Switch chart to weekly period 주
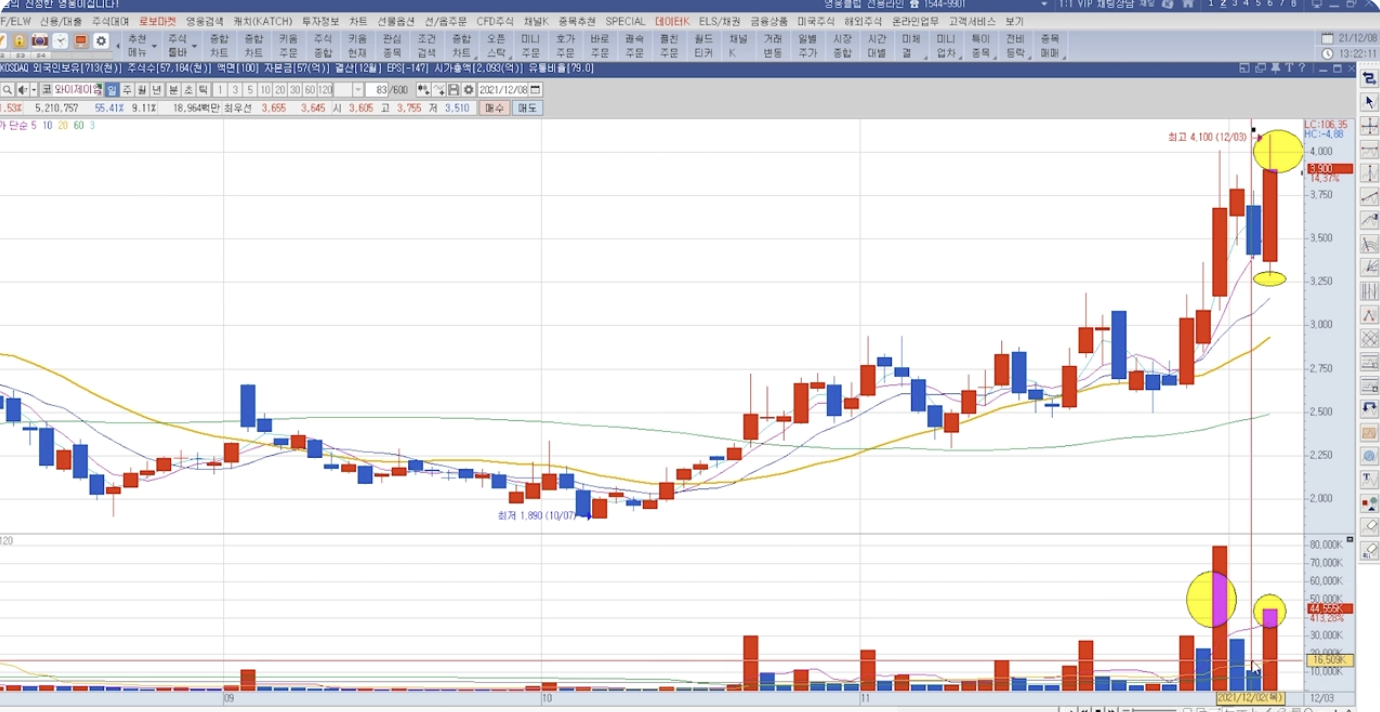The width and height of the screenshot is (1380, 712). tap(127, 90)
